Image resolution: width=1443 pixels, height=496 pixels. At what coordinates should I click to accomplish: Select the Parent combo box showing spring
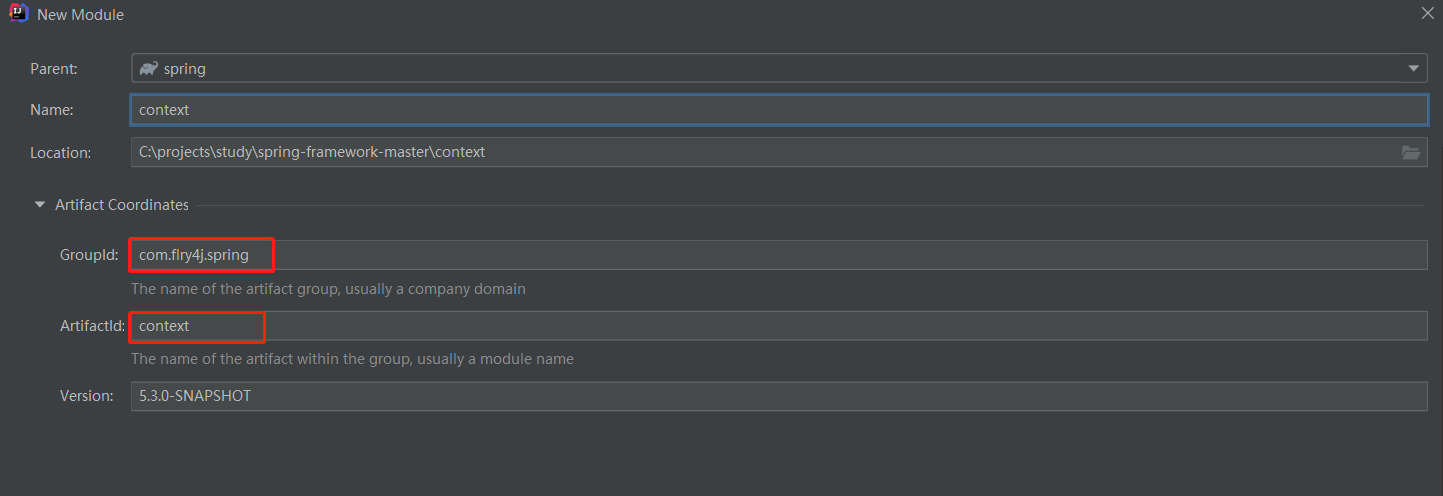(779, 69)
